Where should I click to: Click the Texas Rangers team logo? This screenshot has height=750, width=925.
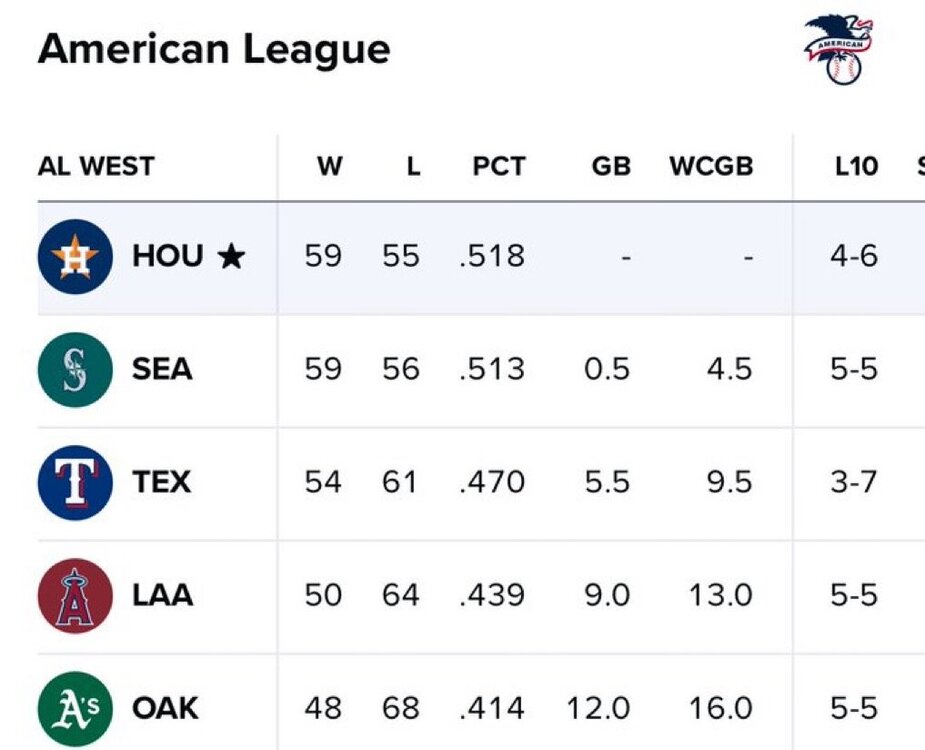(x=75, y=483)
